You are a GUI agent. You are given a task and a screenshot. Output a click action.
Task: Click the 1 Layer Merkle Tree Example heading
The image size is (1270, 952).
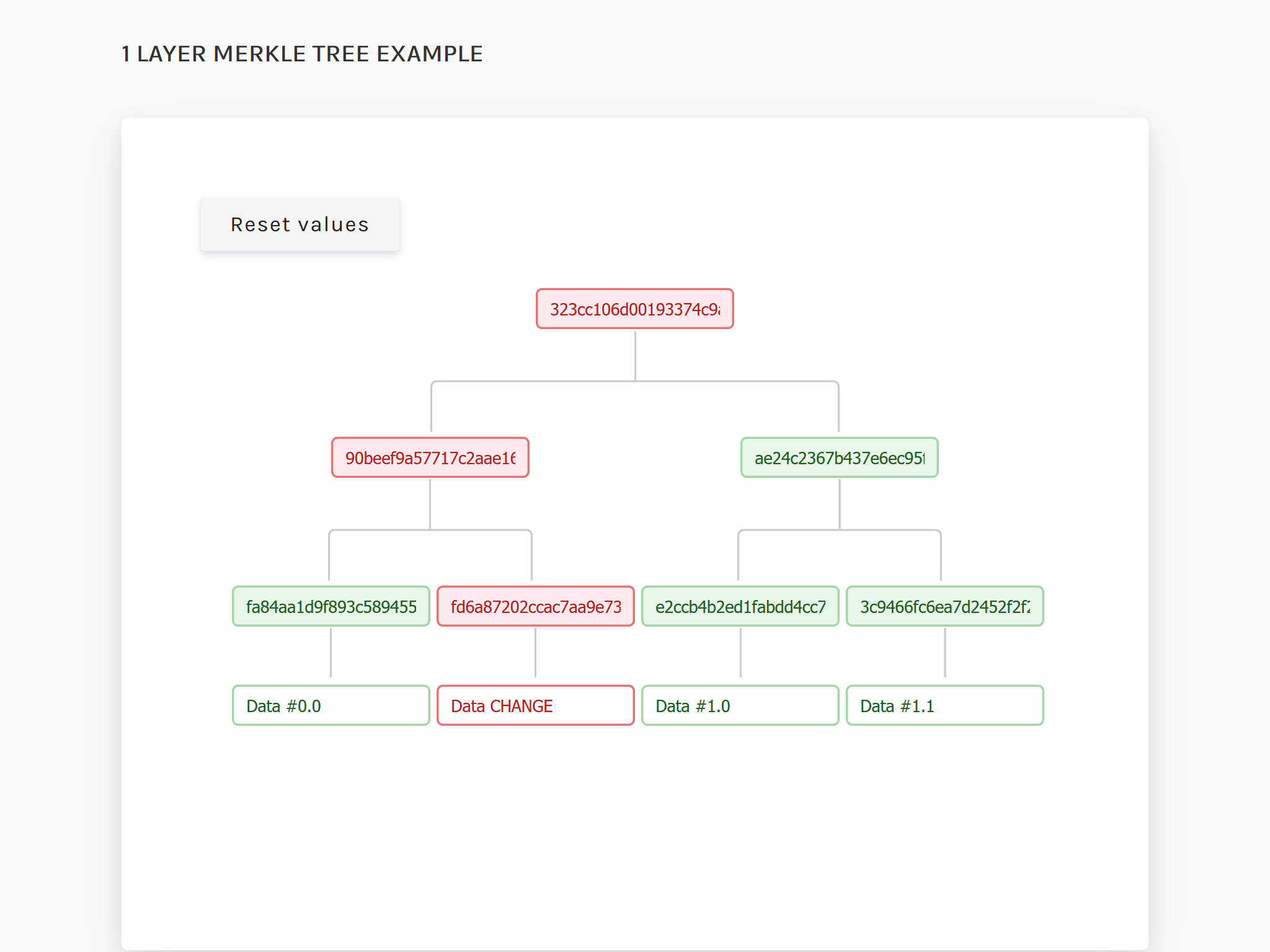tap(302, 54)
